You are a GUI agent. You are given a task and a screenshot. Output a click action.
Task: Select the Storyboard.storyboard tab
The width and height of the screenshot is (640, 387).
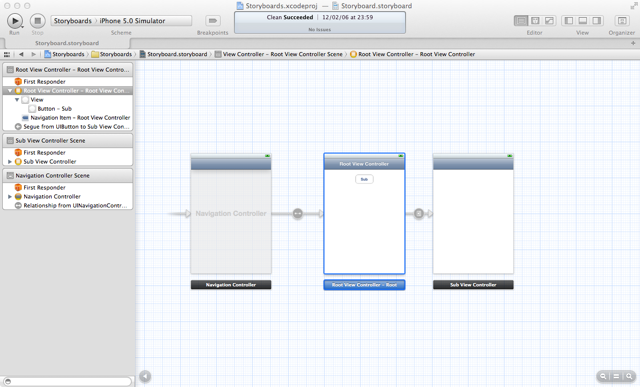coord(67,43)
